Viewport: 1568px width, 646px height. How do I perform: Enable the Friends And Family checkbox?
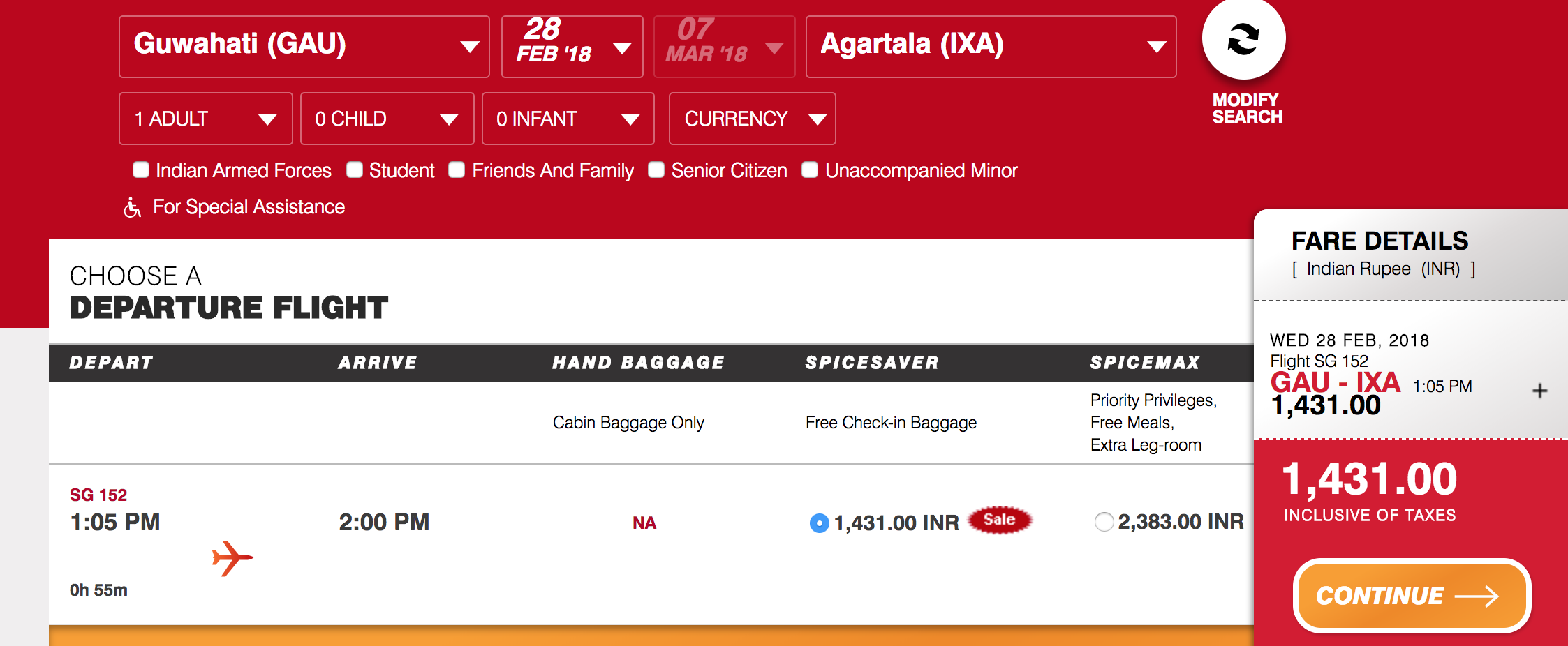click(x=457, y=170)
